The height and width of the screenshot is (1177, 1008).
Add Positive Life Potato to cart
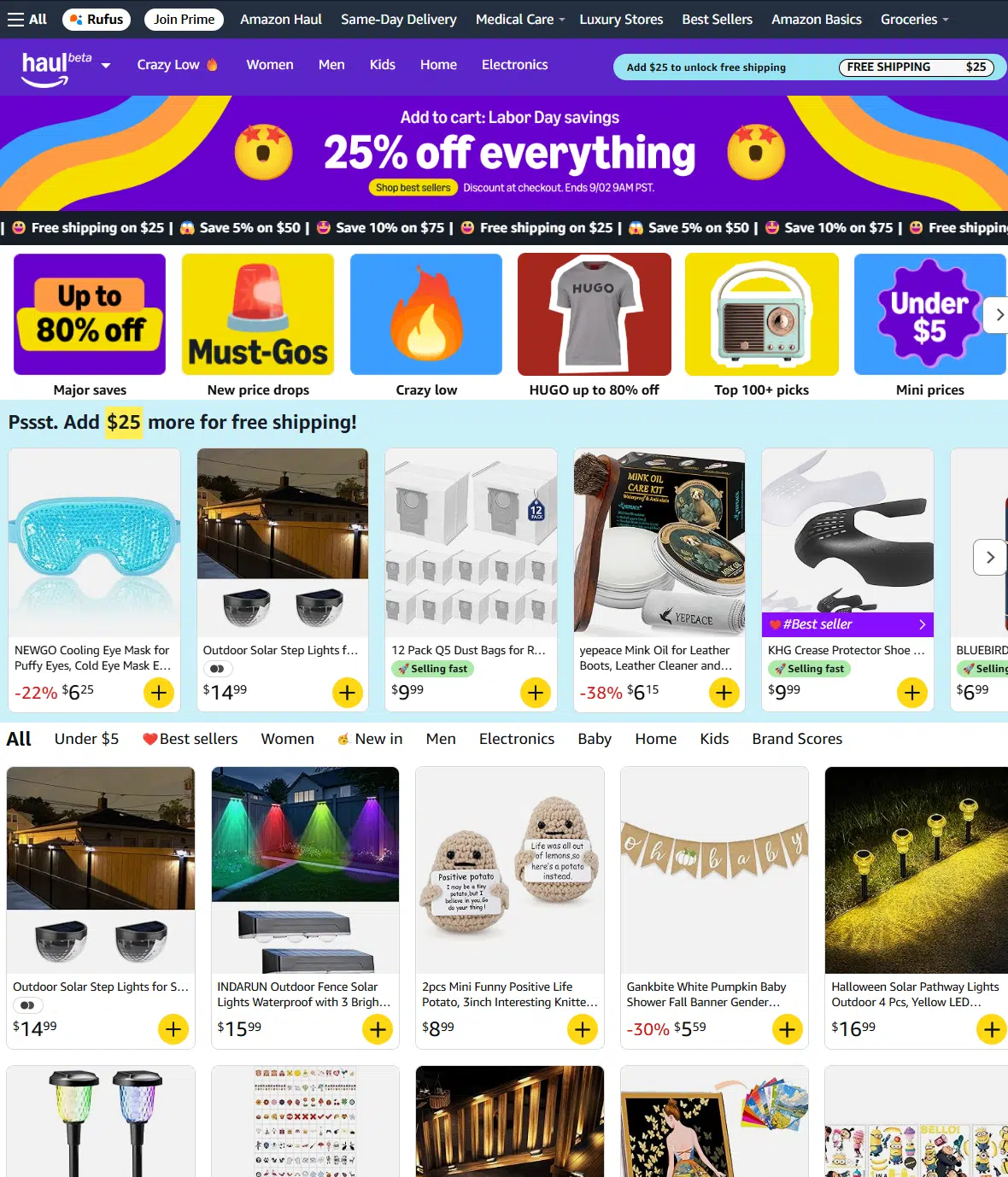(x=583, y=1029)
